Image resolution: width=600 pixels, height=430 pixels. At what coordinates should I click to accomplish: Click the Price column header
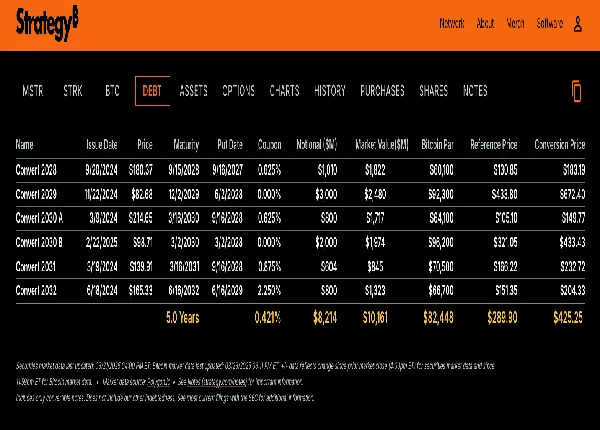[x=145, y=145]
